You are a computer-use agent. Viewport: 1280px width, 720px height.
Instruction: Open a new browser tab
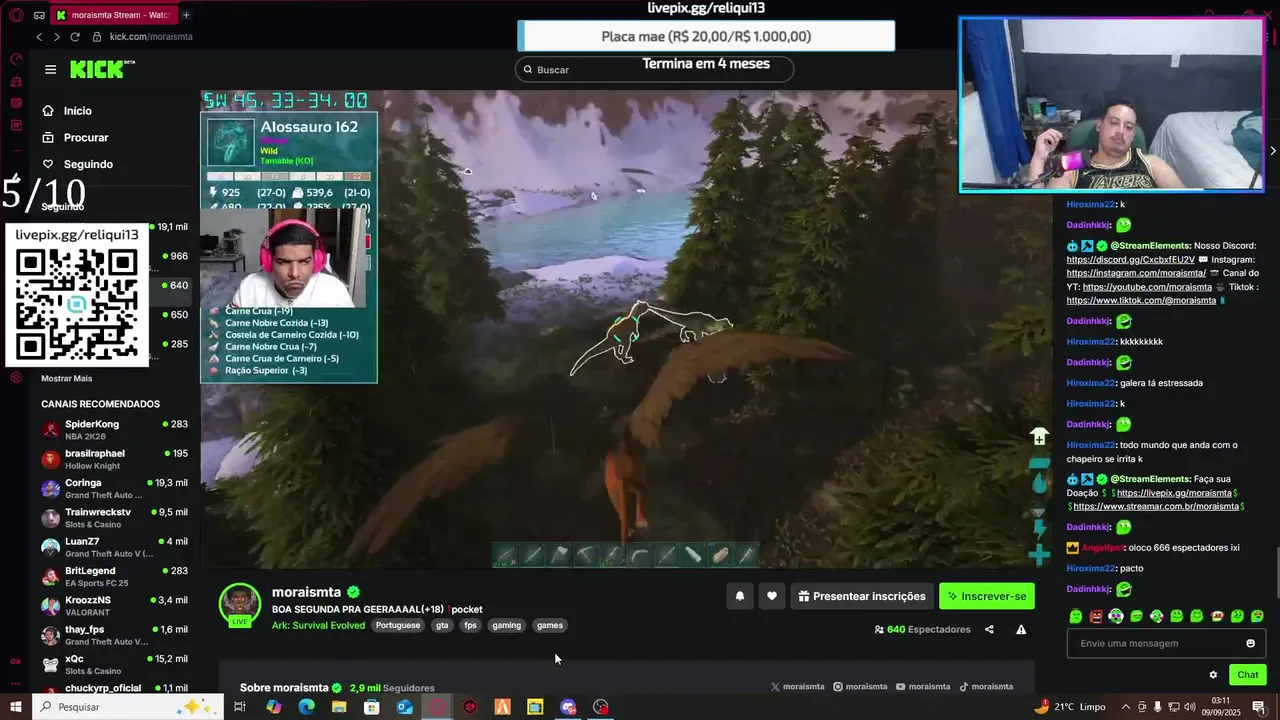(186, 15)
